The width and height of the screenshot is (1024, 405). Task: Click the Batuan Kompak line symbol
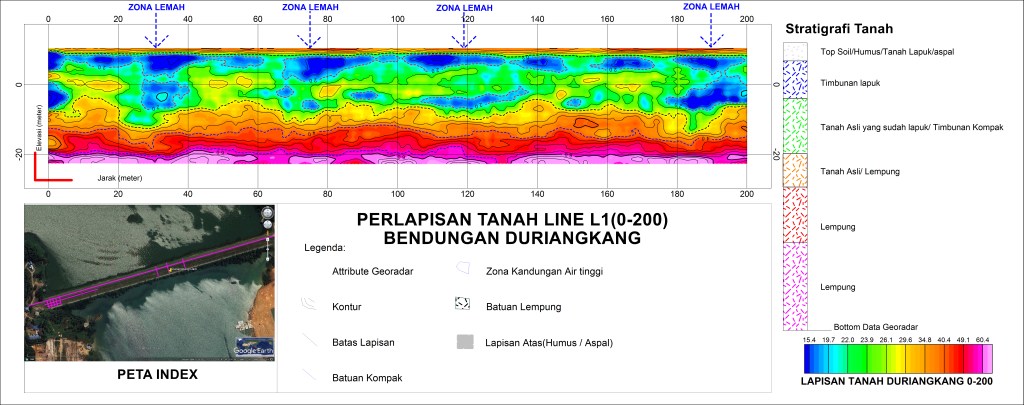pyautogui.click(x=309, y=374)
